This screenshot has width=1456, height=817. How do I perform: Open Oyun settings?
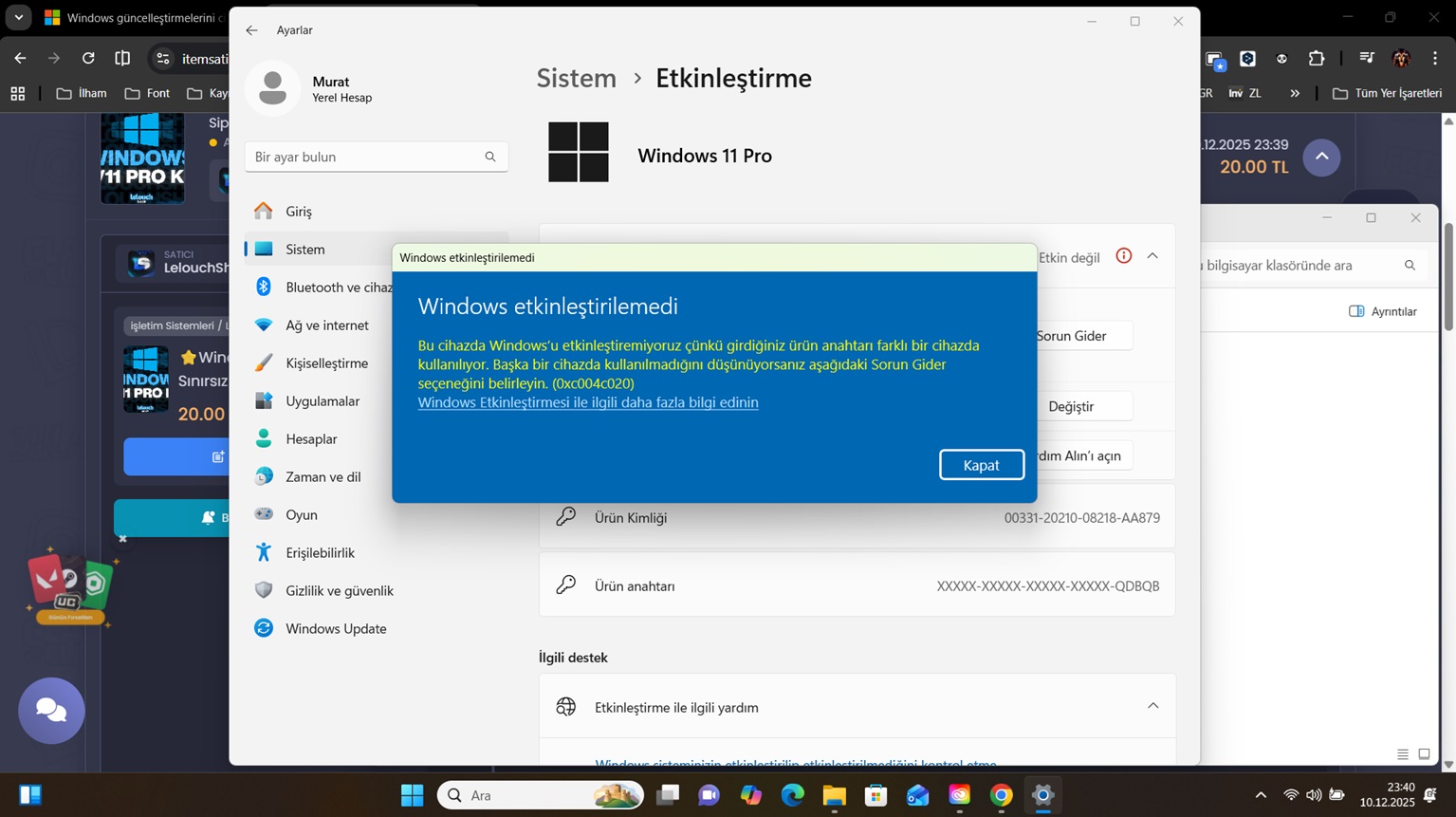(x=376, y=515)
